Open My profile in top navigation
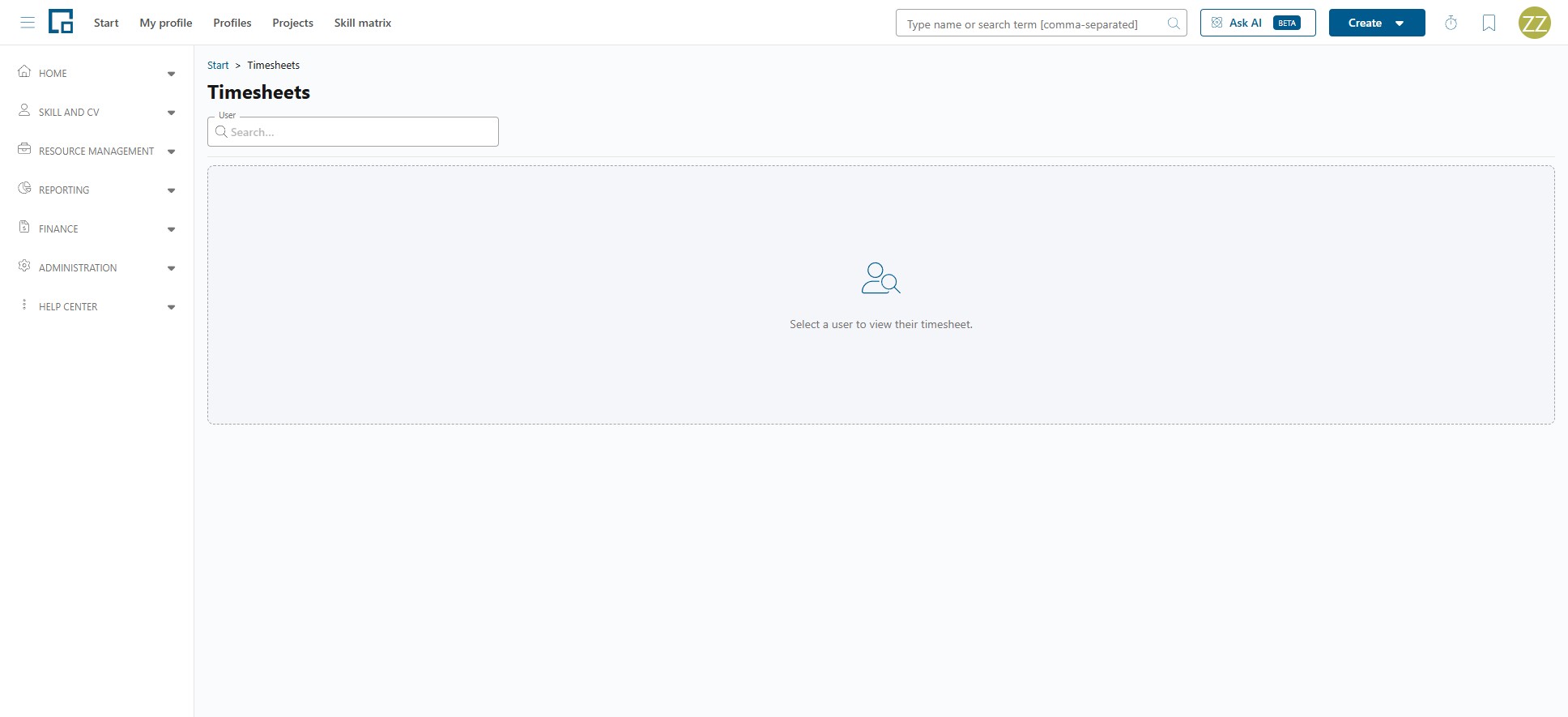 pos(166,23)
